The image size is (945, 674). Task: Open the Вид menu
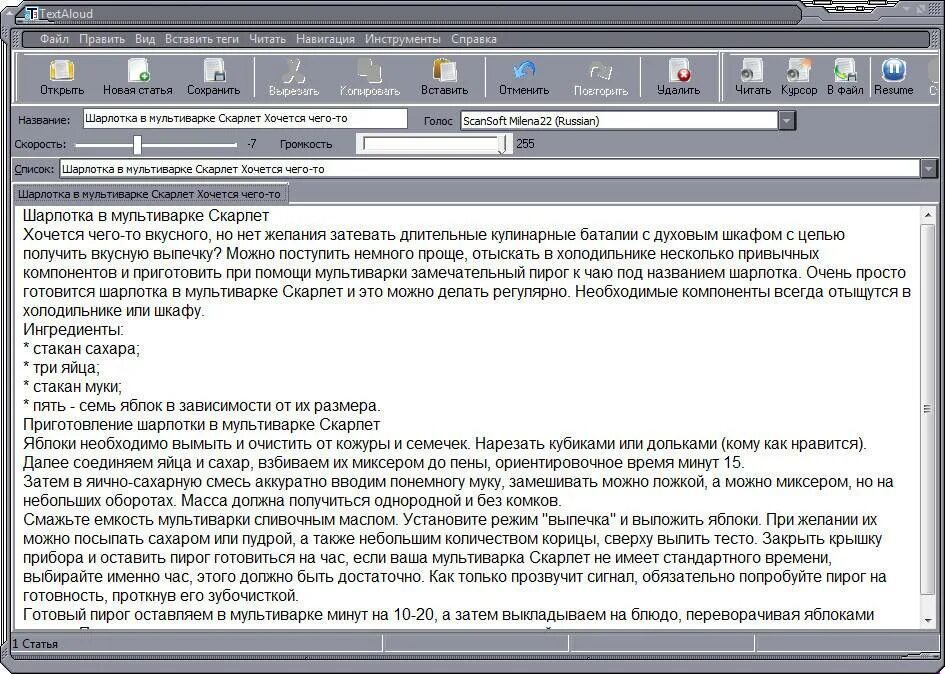click(145, 39)
